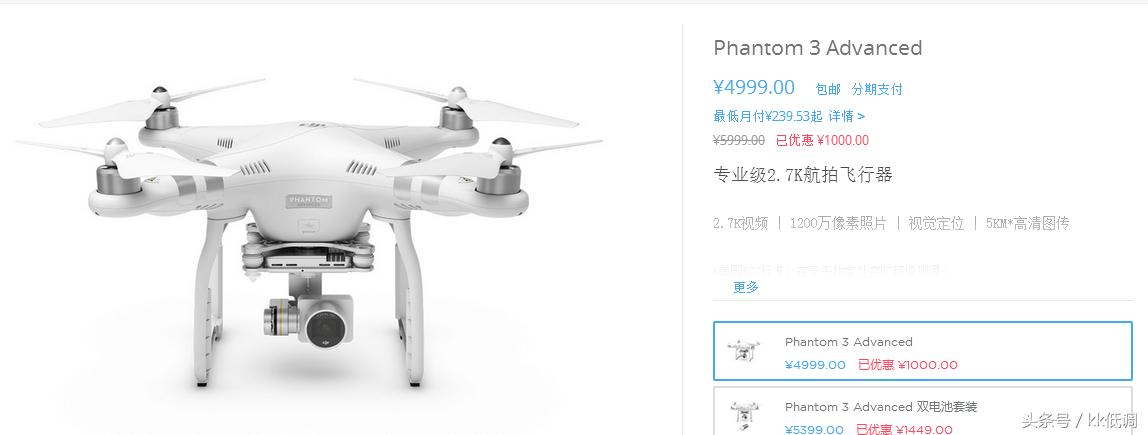The image size is (1148, 435).
Task: Select the Phantom 3 Advanced 双电池套装 thumbnail
Action: [x=744, y=415]
